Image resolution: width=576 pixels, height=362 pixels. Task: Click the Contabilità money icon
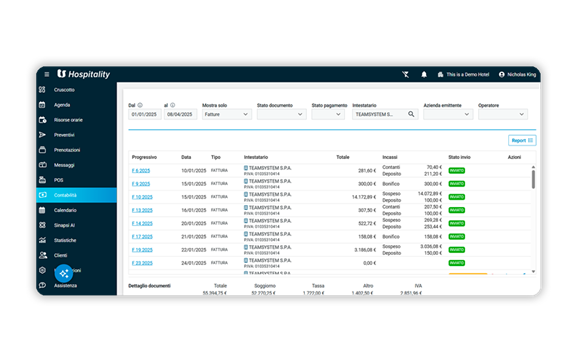click(43, 195)
